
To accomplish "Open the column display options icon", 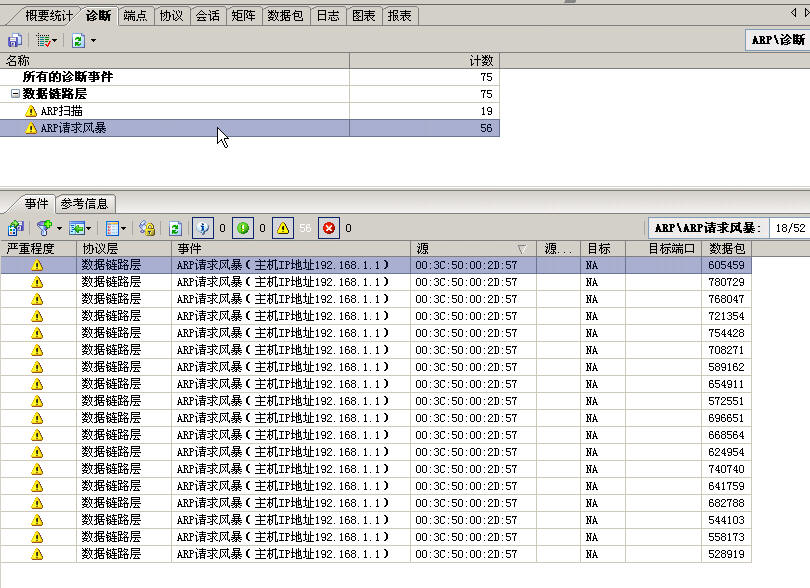I will click(115, 228).
